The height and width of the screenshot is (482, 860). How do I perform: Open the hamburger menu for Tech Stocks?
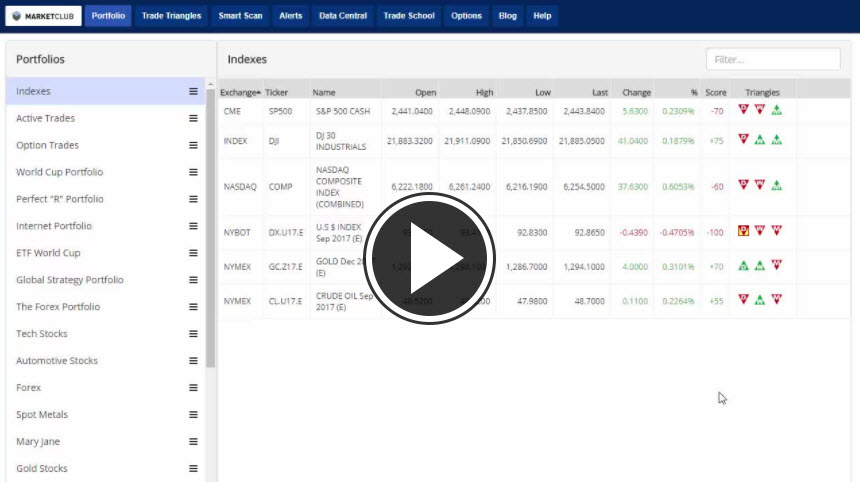tap(193, 334)
